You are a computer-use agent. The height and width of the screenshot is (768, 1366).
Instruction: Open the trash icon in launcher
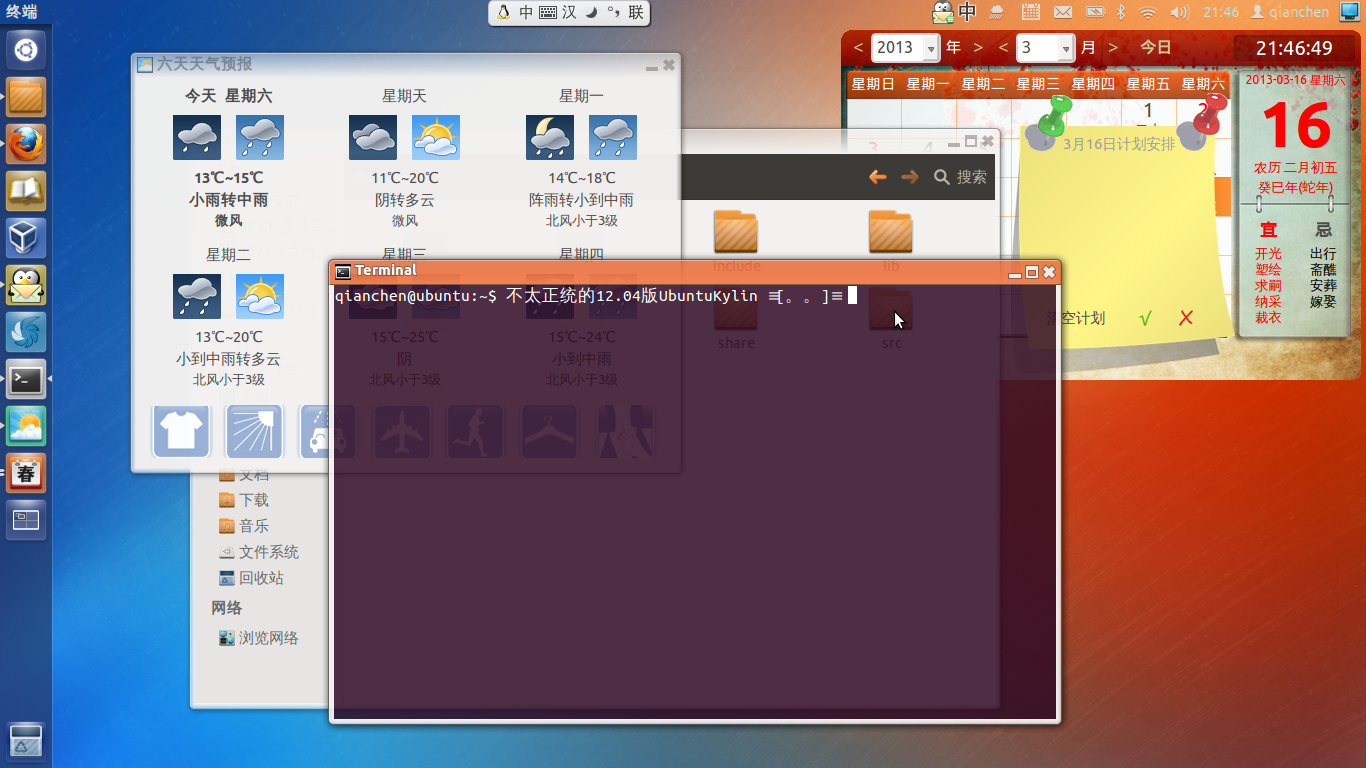(26, 739)
